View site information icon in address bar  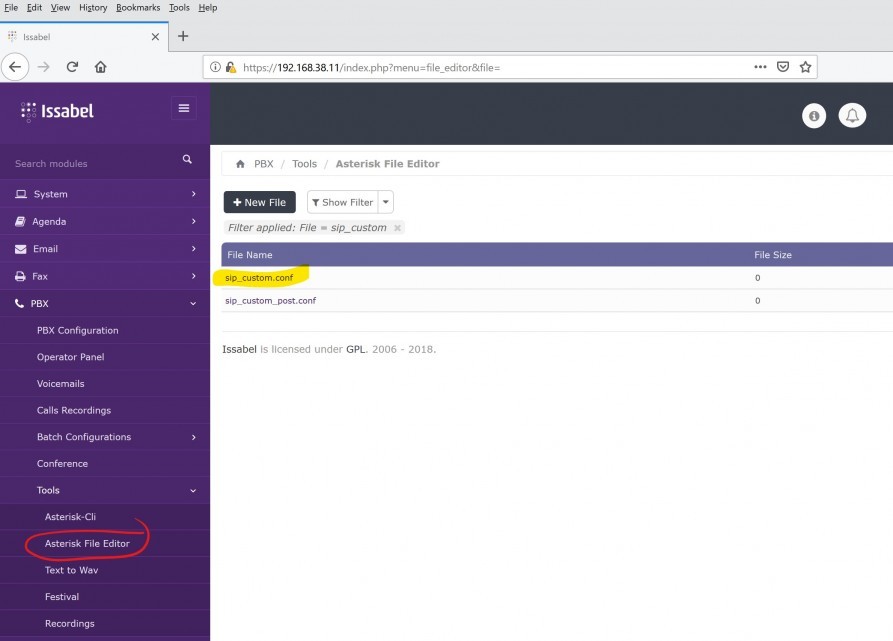click(215, 67)
